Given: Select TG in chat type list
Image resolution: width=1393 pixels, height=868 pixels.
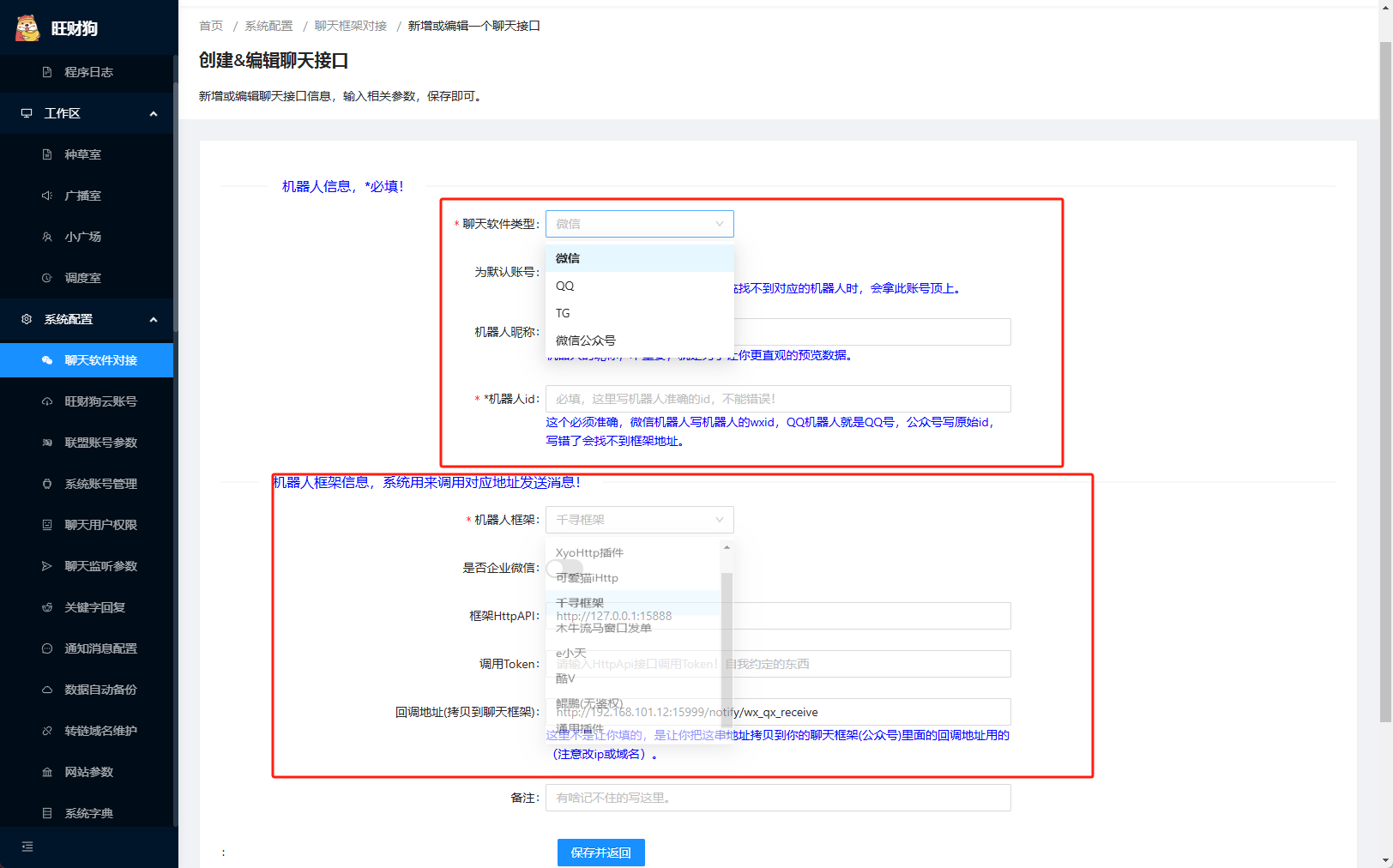Looking at the screenshot, I should [640, 313].
